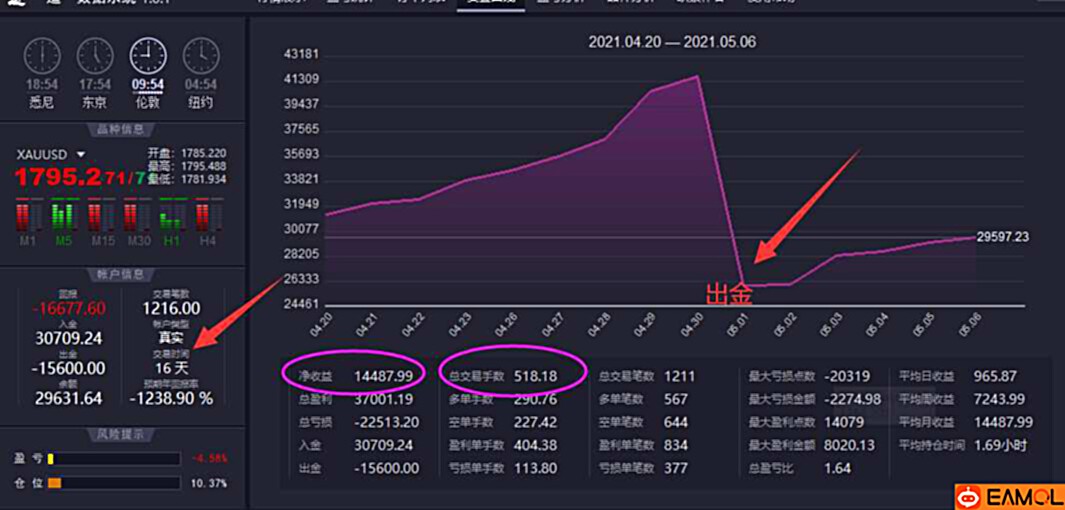Click the New York (纽约) clock icon
Screen dimensions: 1065x510
(x=201, y=56)
